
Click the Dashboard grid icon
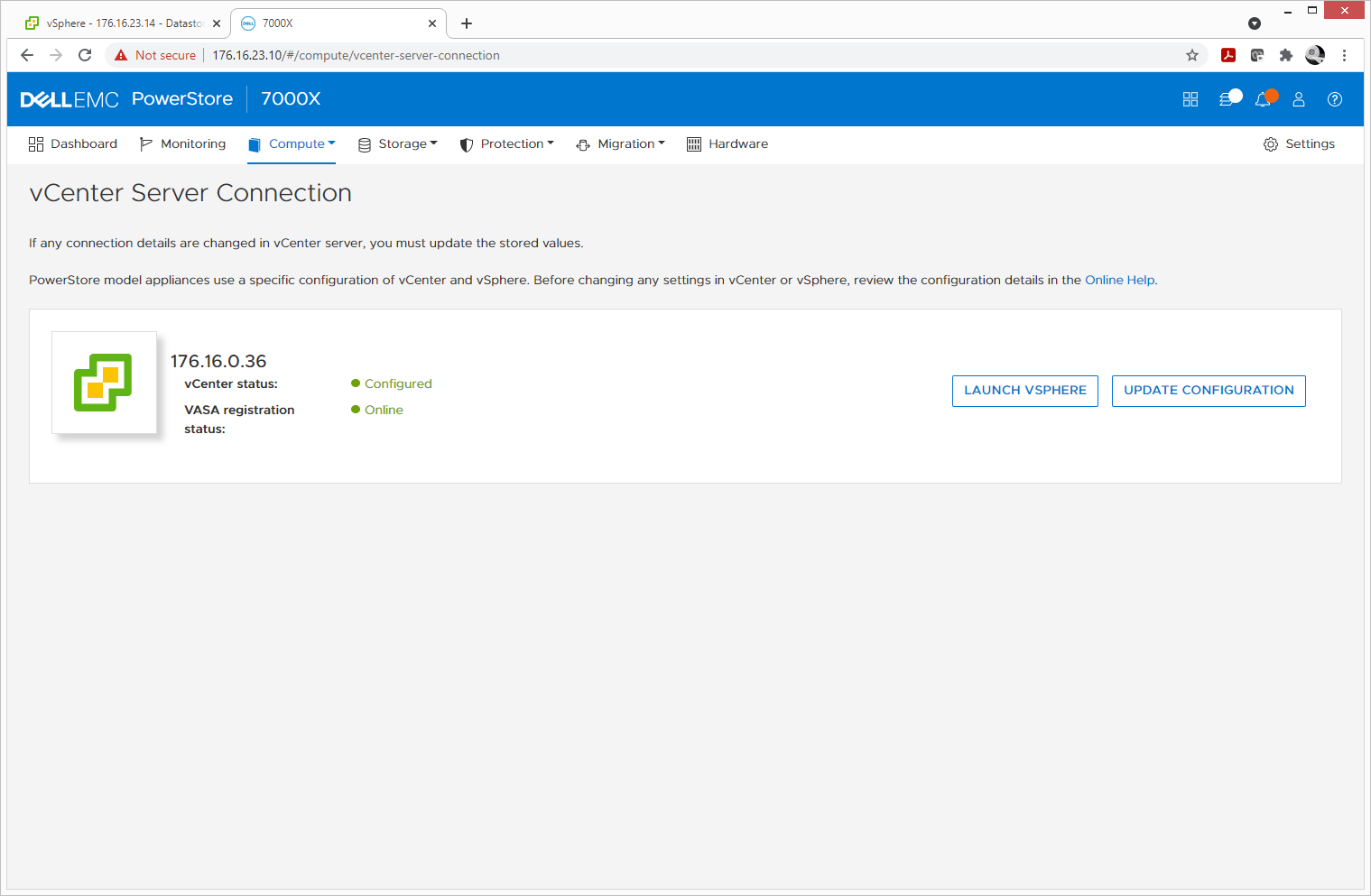tap(36, 144)
